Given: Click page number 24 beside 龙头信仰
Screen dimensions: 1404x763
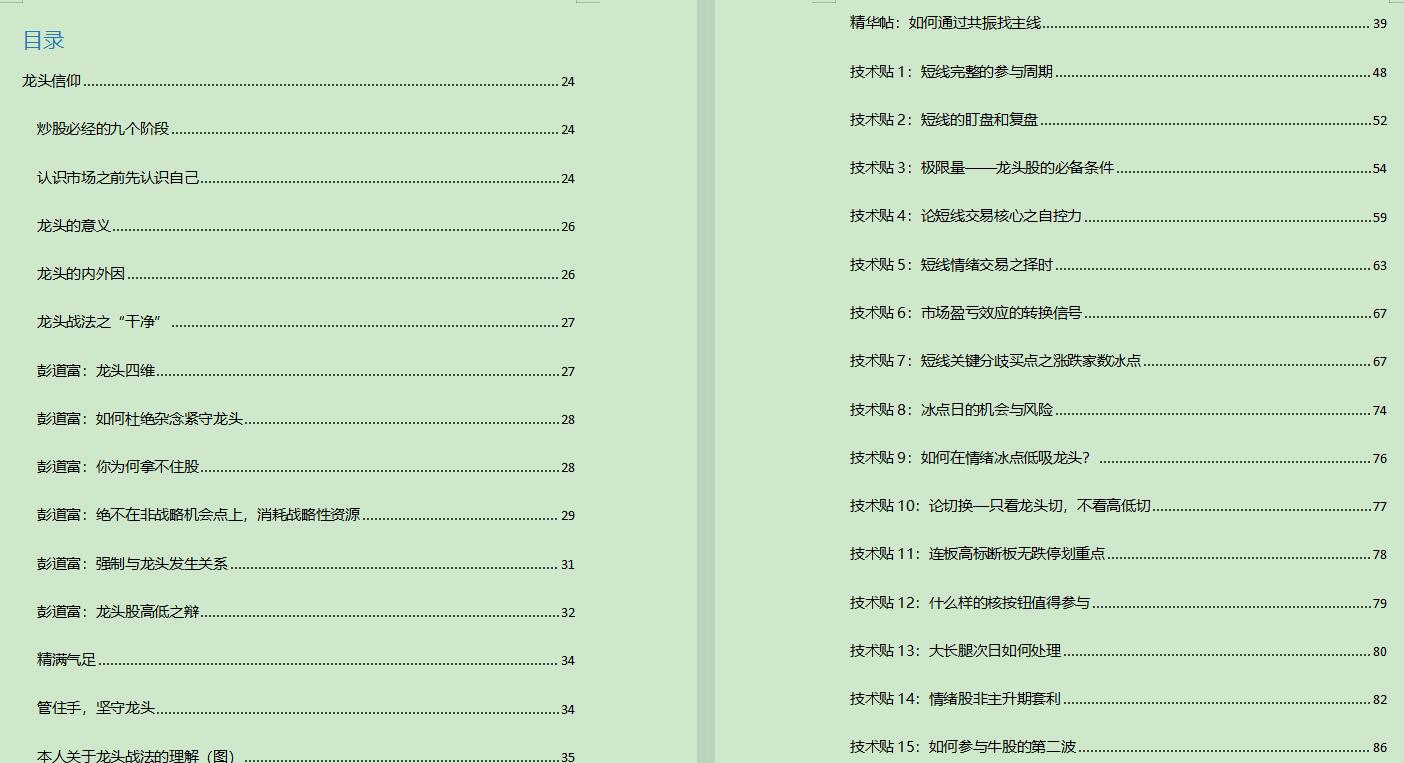Looking at the screenshot, I should pyautogui.click(x=567, y=81).
